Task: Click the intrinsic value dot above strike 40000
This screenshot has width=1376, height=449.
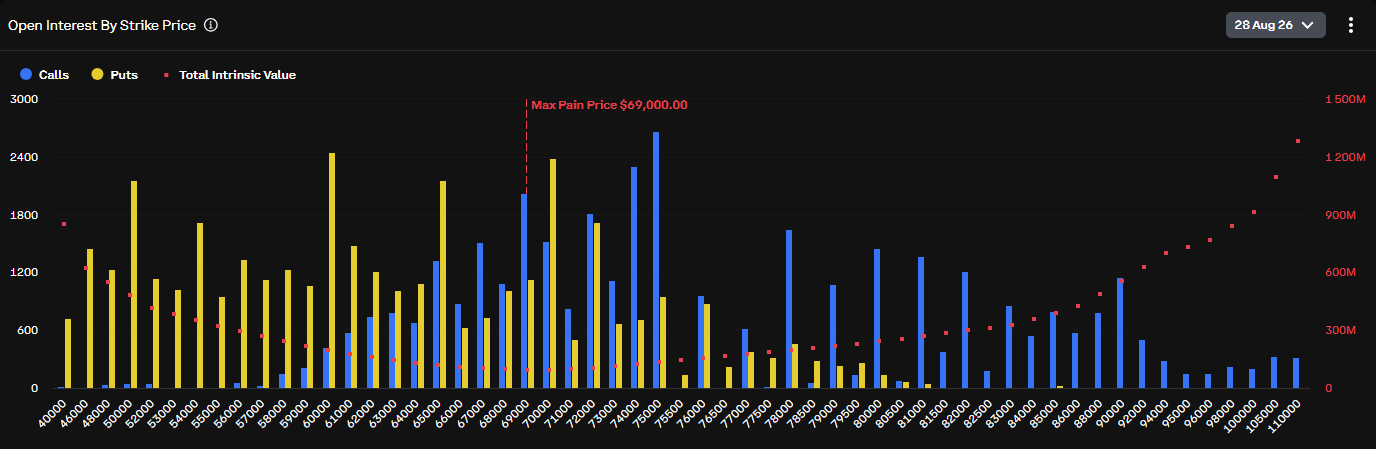Action: [64, 224]
